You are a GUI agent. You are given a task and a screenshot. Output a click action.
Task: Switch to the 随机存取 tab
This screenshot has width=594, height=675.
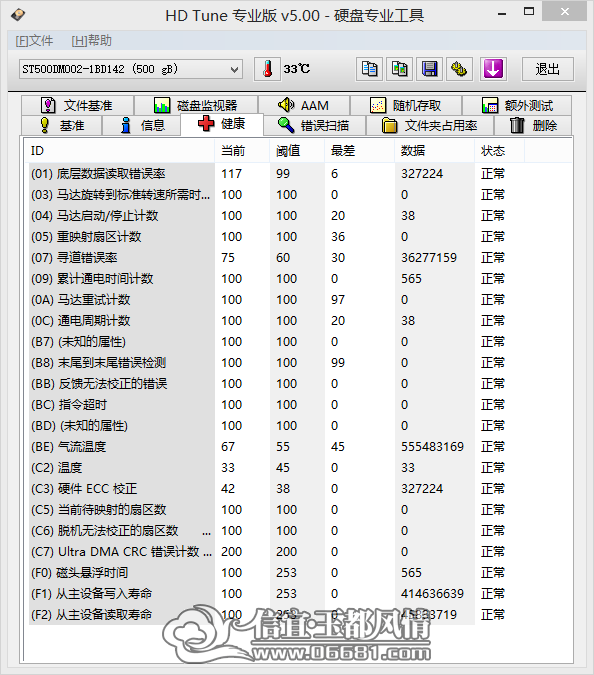coord(406,105)
